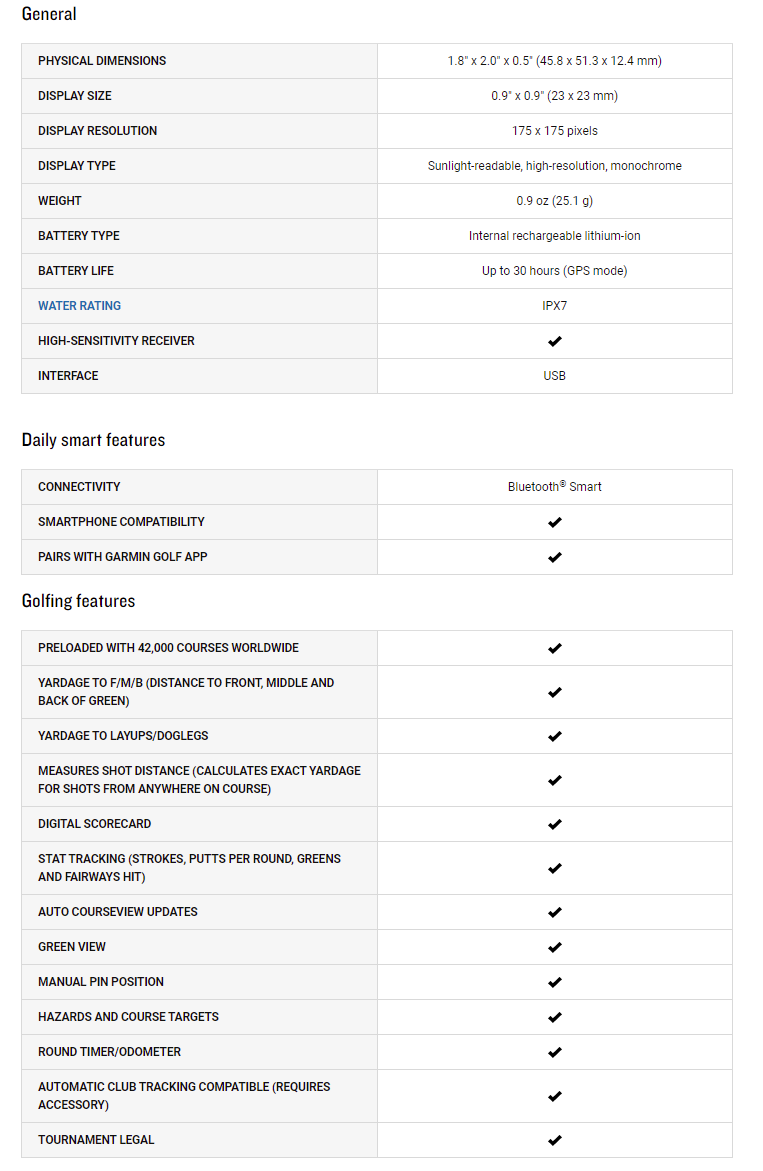Image resolution: width=763 pixels, height=1171 pixels.
Task: Click checkmark for Round Timer/Odometer
Action: (x=555, y=1053)
